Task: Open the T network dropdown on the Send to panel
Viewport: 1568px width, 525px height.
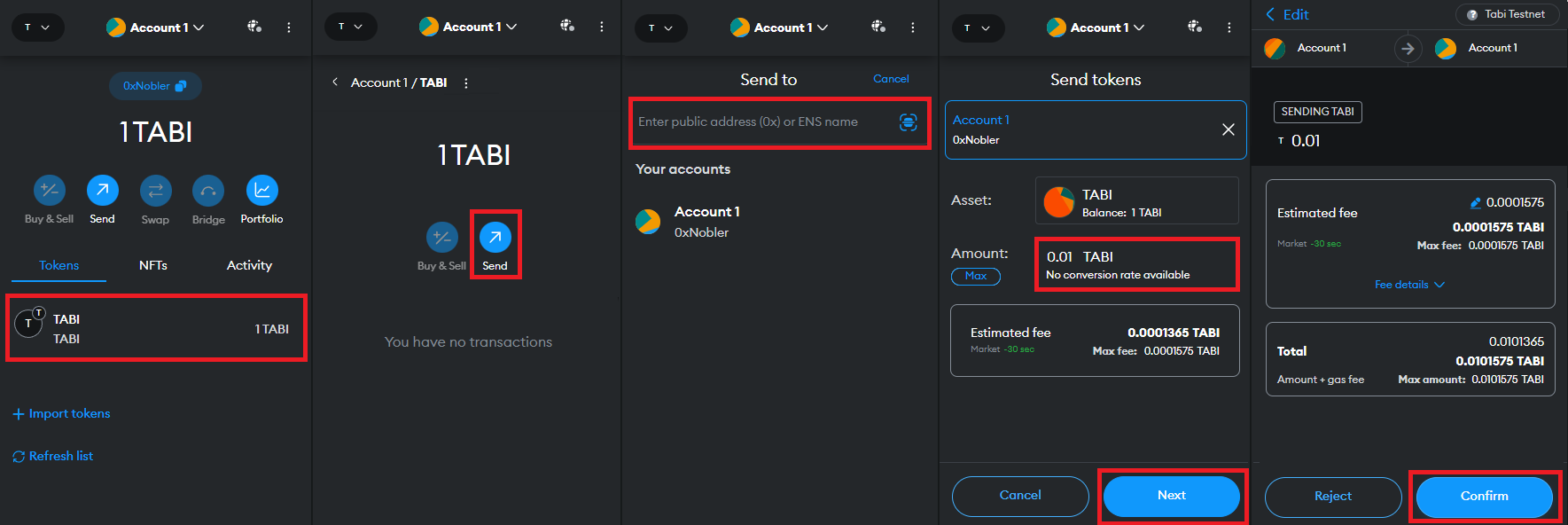Action: (x=661, y=27)
